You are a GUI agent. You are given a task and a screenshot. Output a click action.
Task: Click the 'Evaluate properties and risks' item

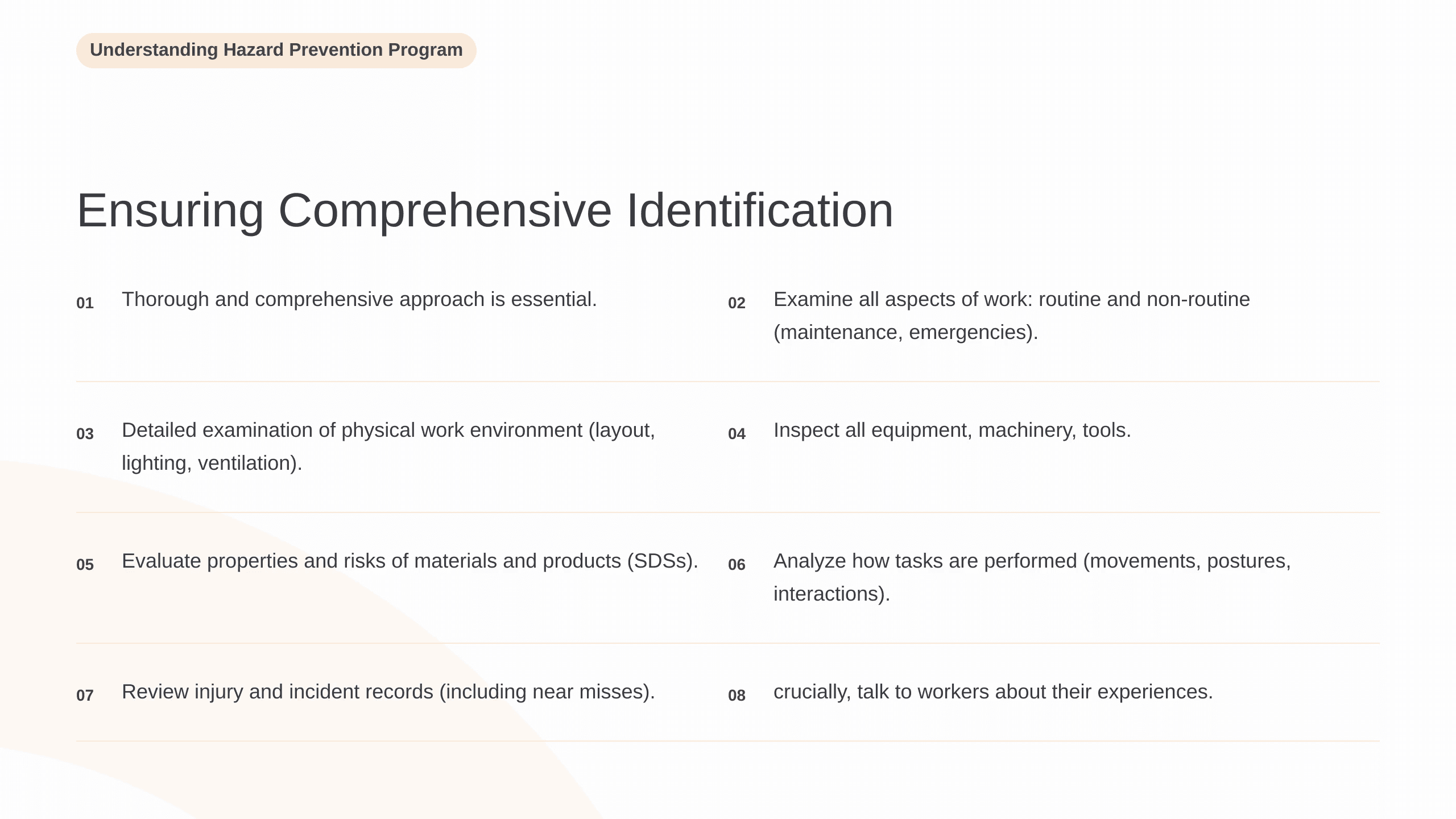410,561
